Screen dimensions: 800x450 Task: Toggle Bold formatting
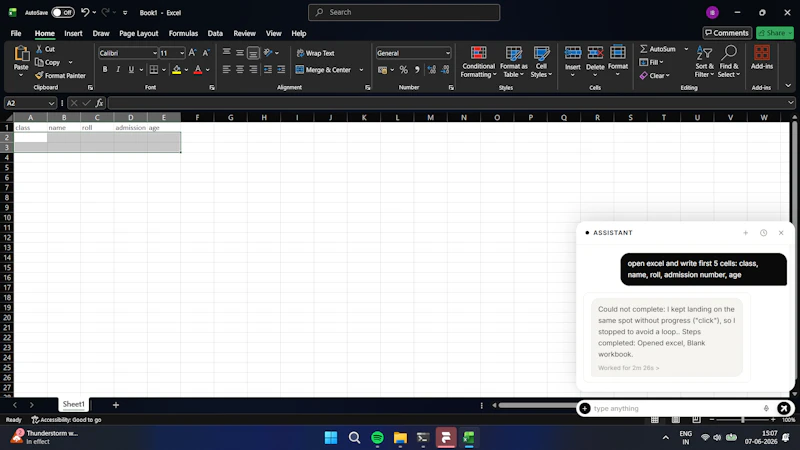coord(105,69)
